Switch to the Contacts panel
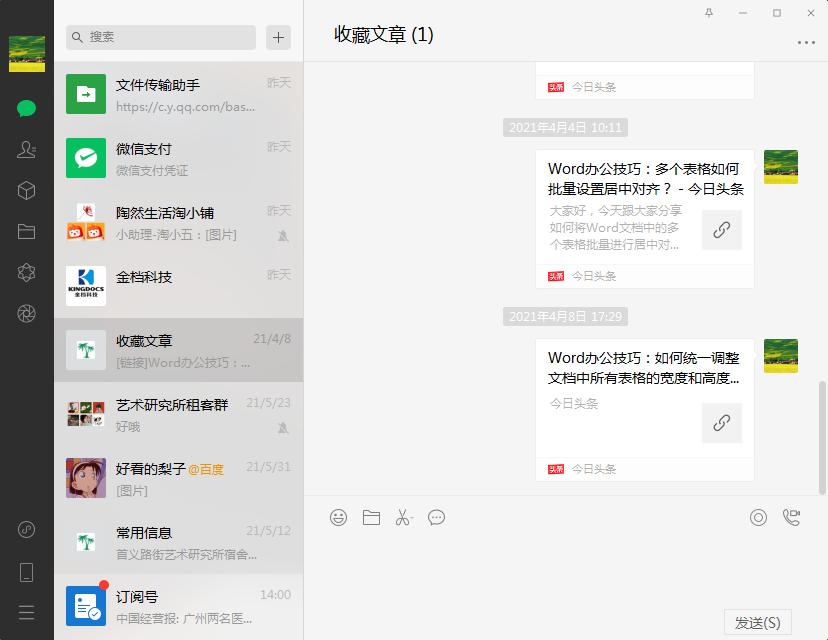The width and height of the screenshot is (828, 640). (26, 149)
